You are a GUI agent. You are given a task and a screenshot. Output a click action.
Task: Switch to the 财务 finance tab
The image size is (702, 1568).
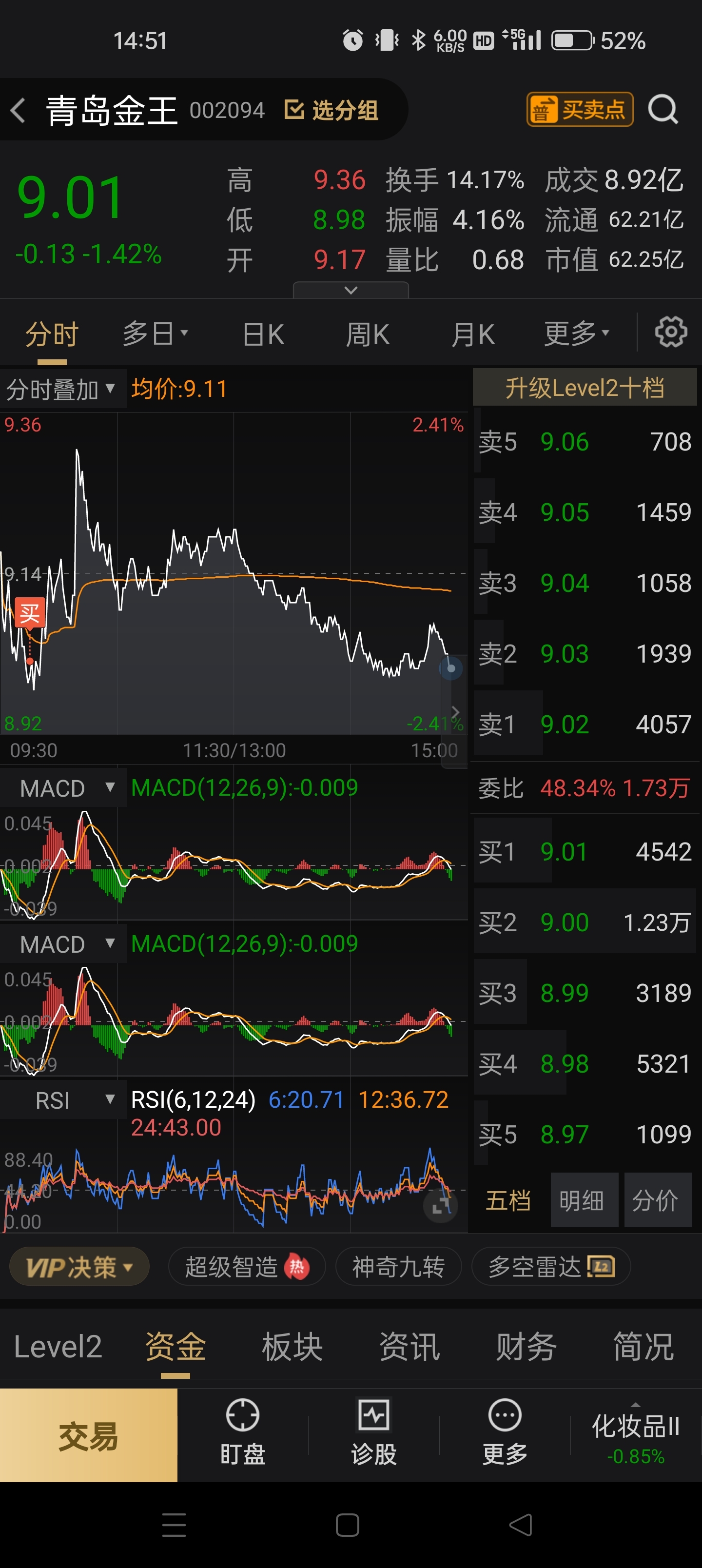click(526, 1347)
